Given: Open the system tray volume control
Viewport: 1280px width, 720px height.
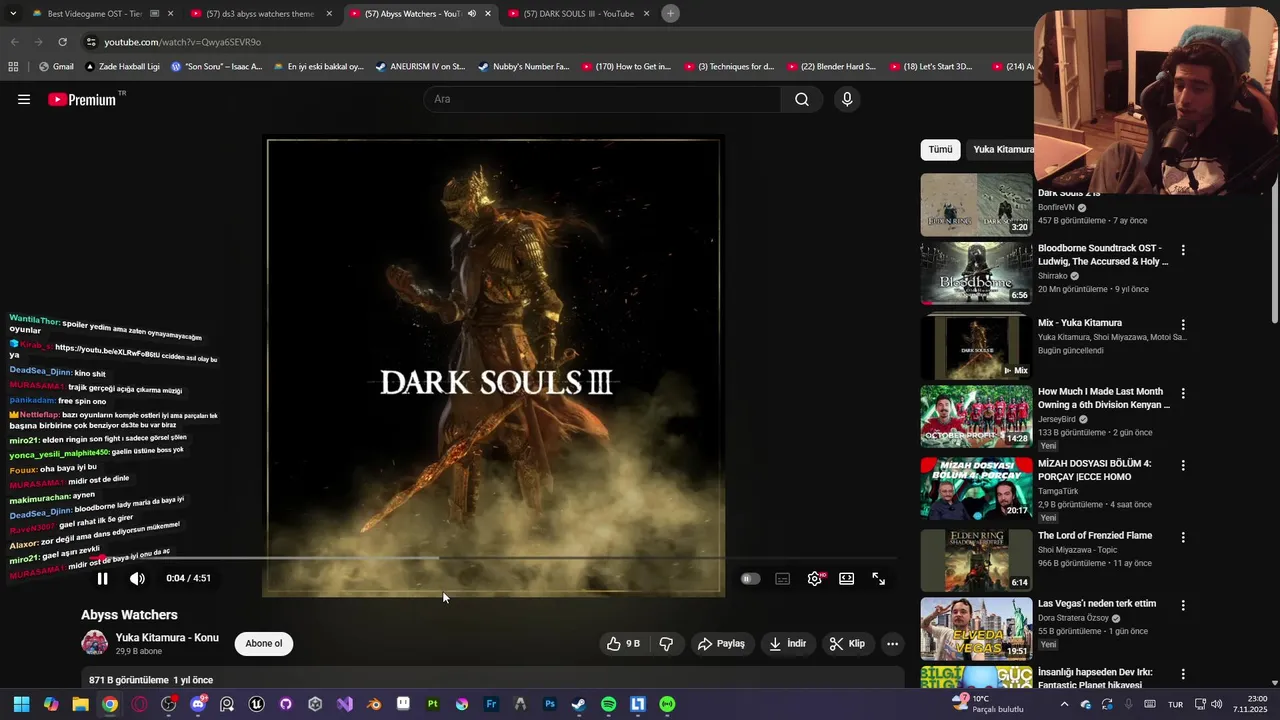Looking at the screenshot, I should (x=1216, y=704).
